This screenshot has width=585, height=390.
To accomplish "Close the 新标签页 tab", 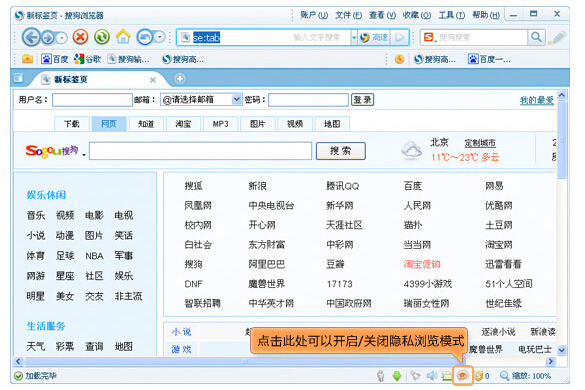I will pyautogui.click(x=153, y=80).
